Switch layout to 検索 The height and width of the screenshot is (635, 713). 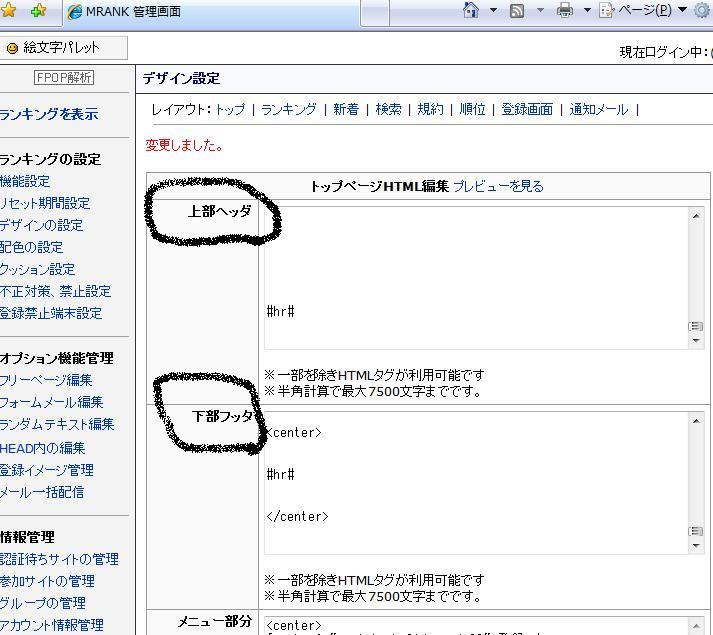[388, 109]
